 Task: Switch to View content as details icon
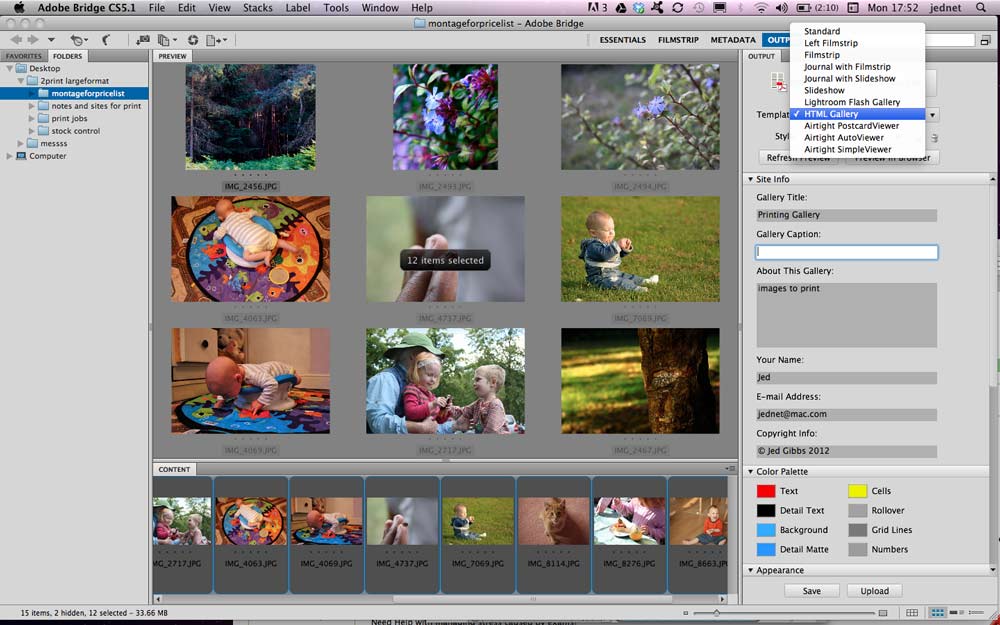click(957, 613)
